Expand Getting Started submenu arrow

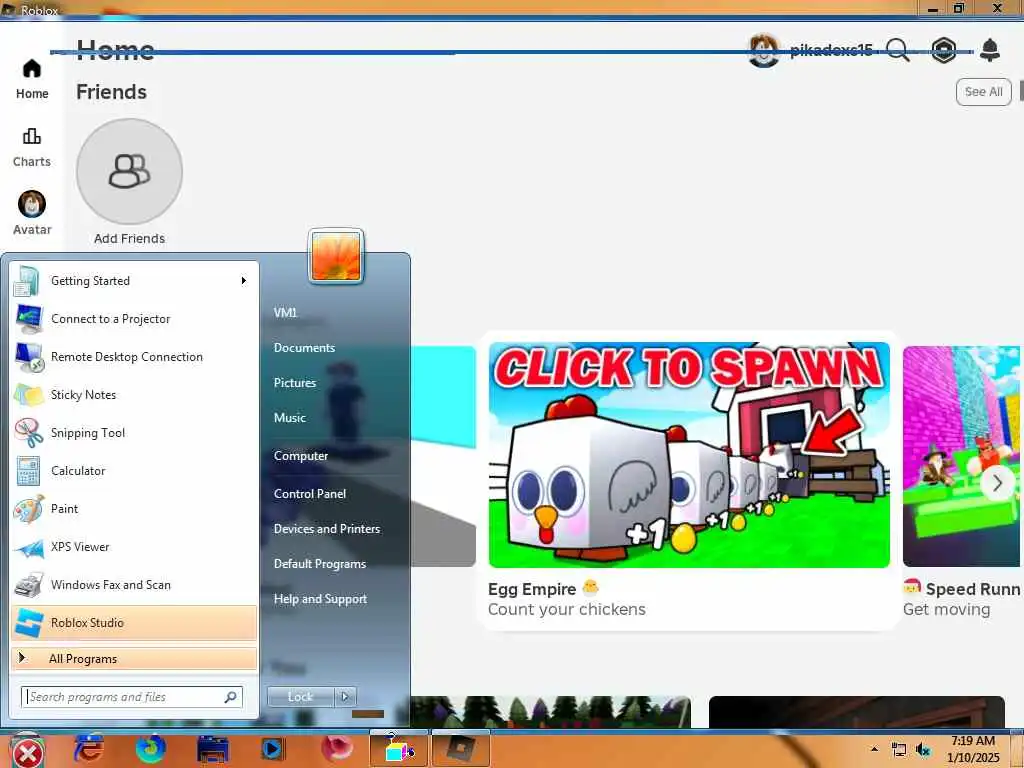click(244, 281)
